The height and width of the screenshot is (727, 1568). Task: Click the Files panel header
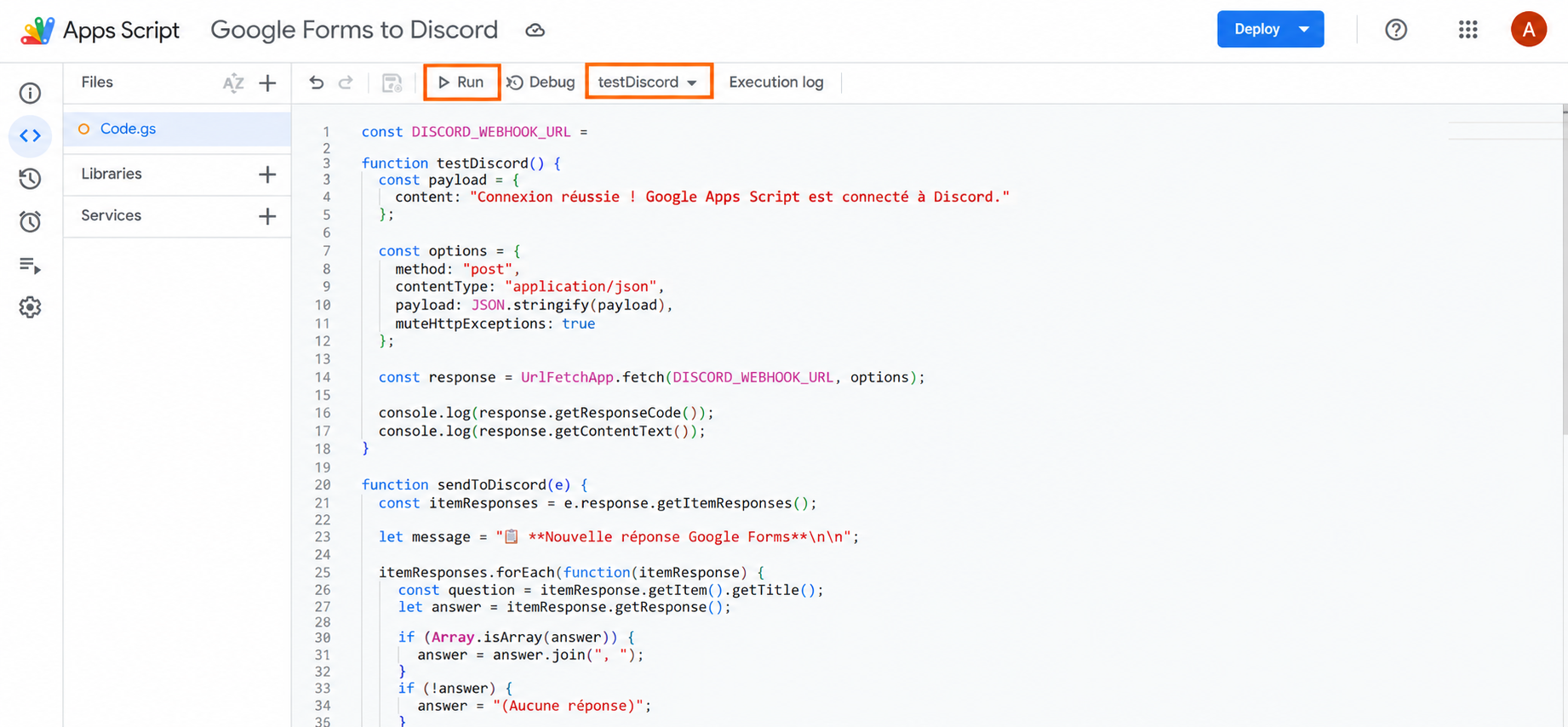(x=97, y=83)
